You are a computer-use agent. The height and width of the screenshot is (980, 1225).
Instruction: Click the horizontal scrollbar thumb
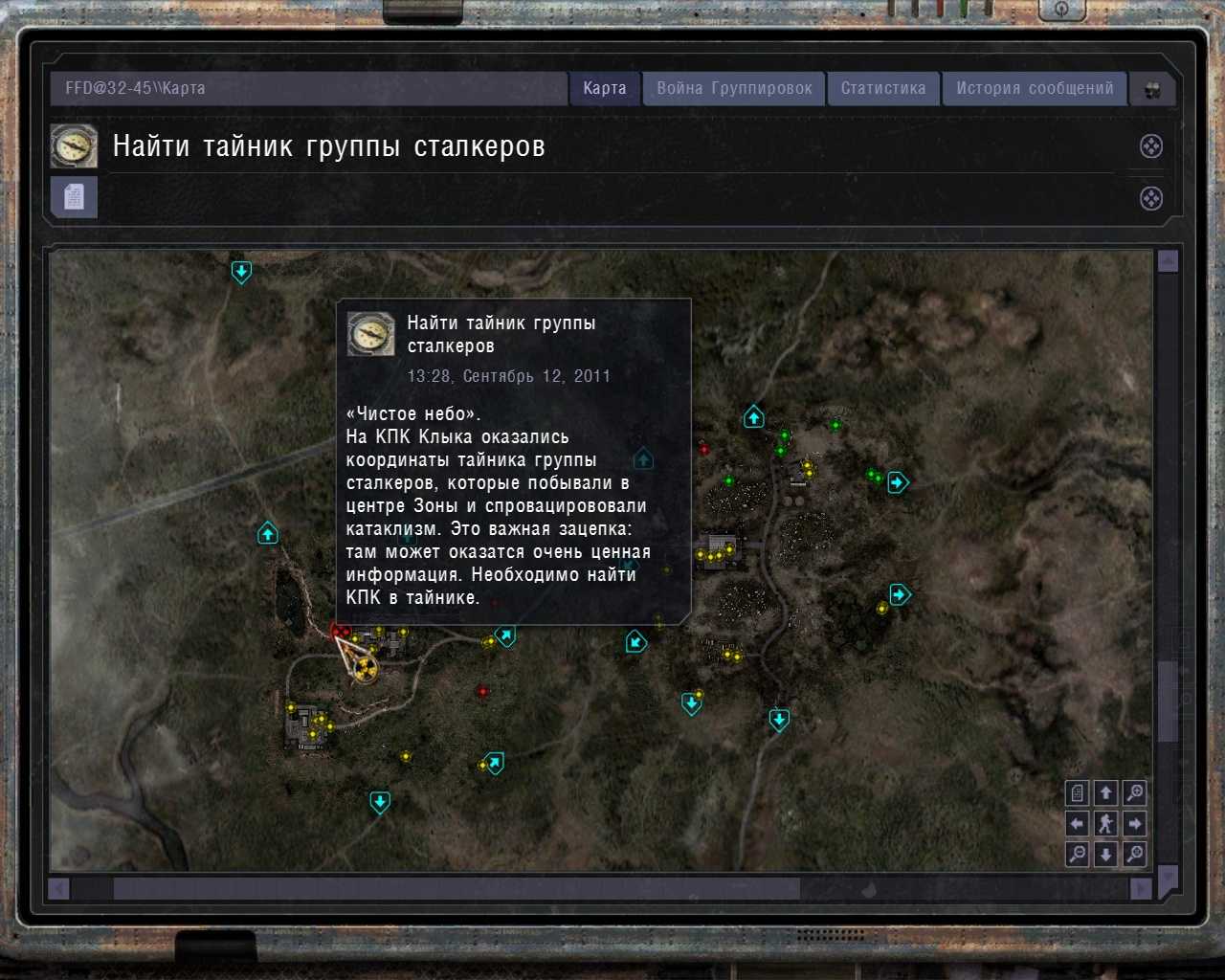pos(457,889)
